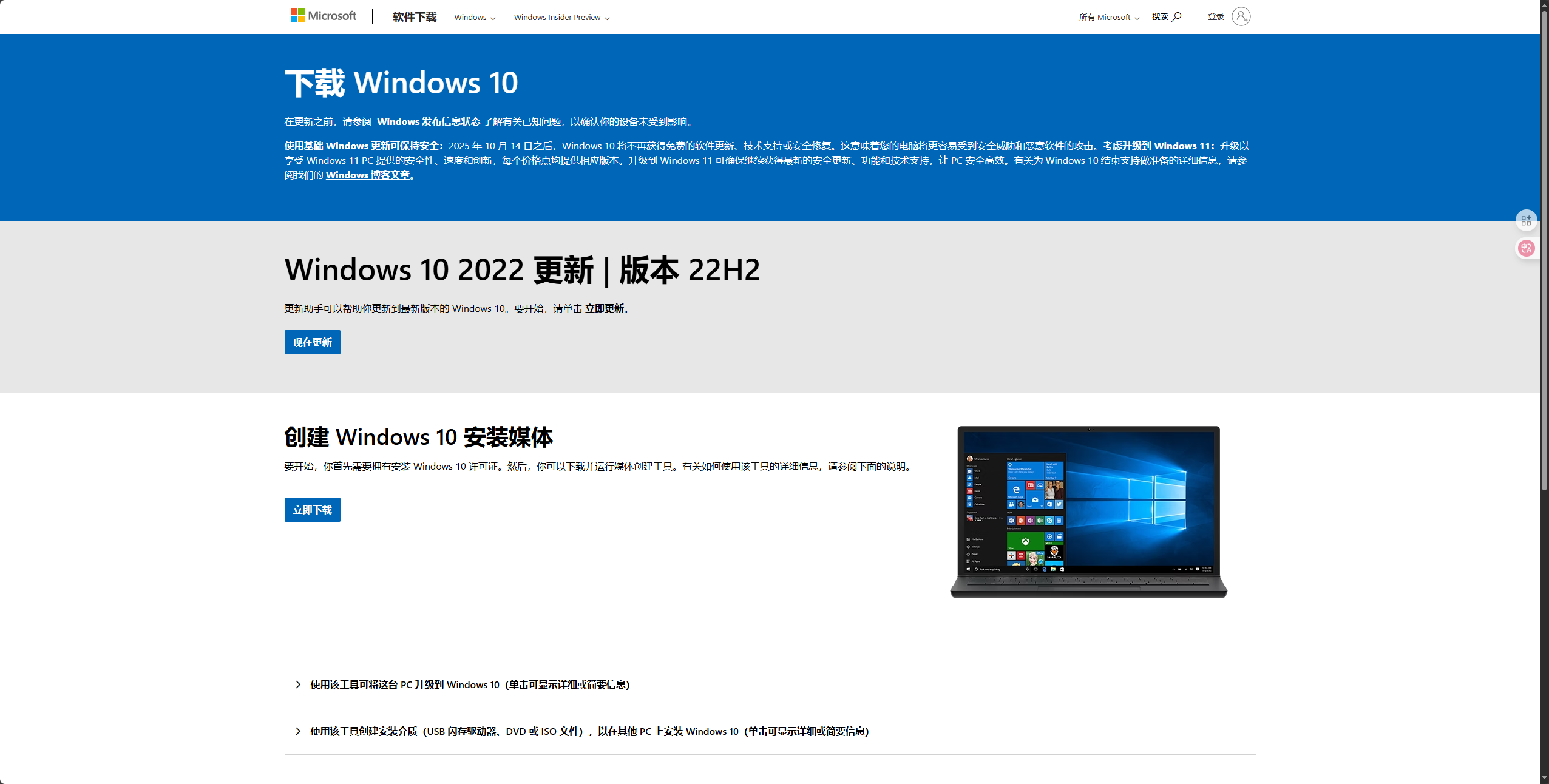Click the 软件下载 header item
Image resolution: width=1549 pixels, height=784 pixels.
click(x=415, y=17)
